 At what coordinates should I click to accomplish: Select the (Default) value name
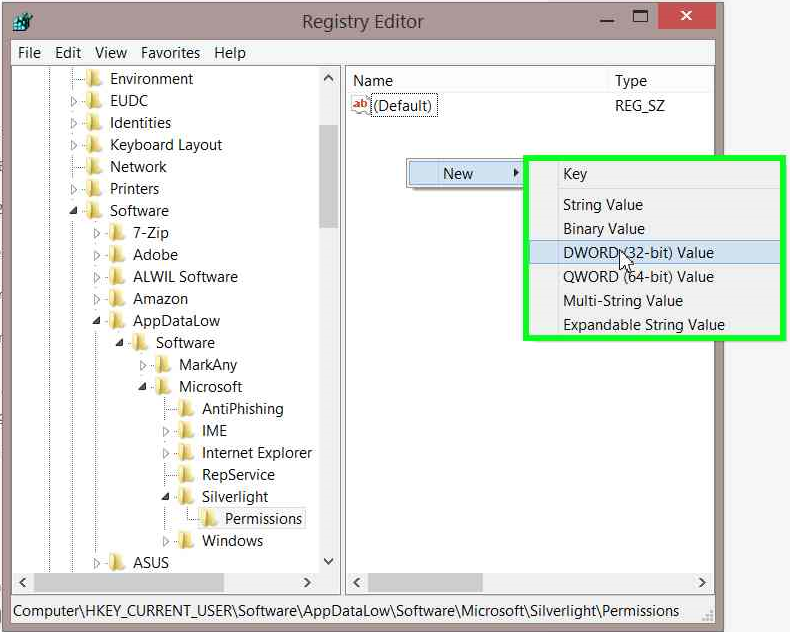point(404,105)
